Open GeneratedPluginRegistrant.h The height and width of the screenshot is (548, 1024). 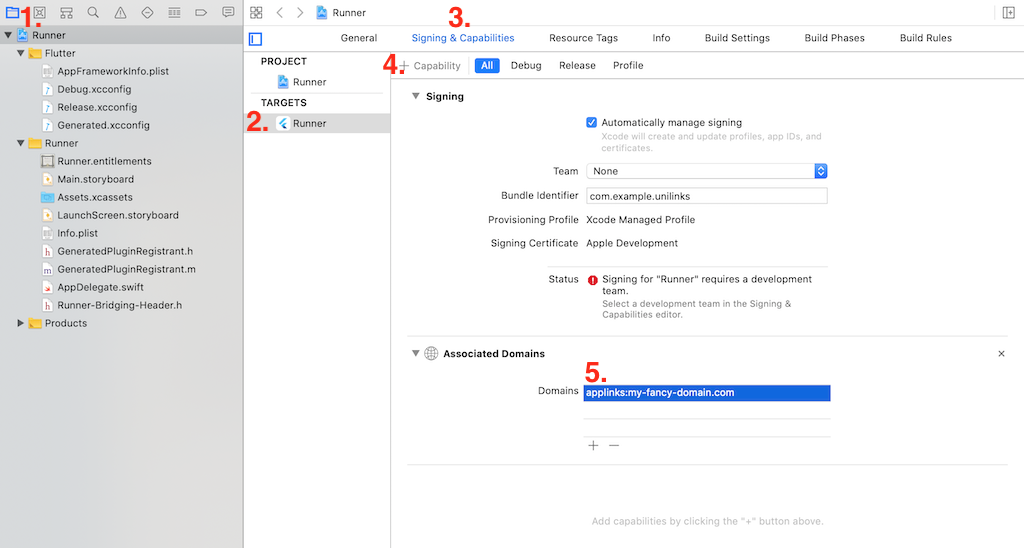click(125, 251)
